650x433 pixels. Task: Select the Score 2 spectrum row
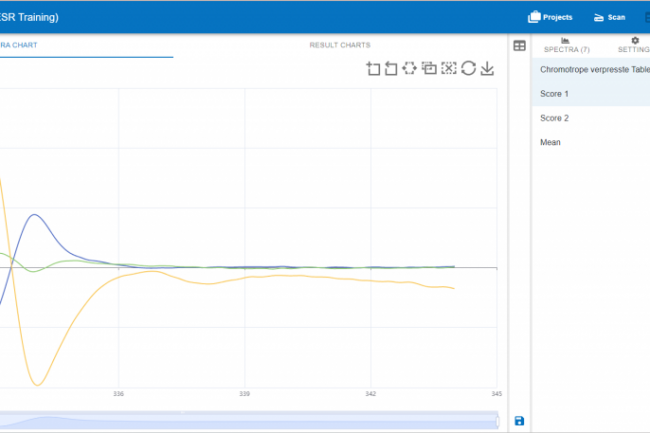coord(591,118)
